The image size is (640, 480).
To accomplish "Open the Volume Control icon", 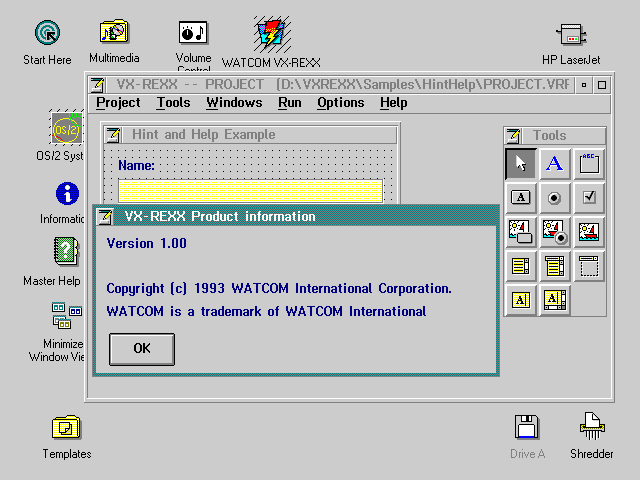I will tap(193, 33).
